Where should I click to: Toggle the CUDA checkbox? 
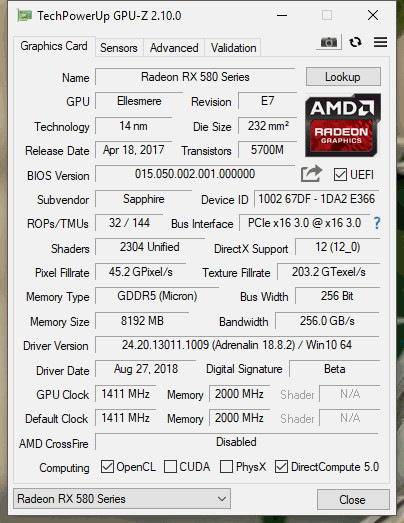(x=170, y=467)
